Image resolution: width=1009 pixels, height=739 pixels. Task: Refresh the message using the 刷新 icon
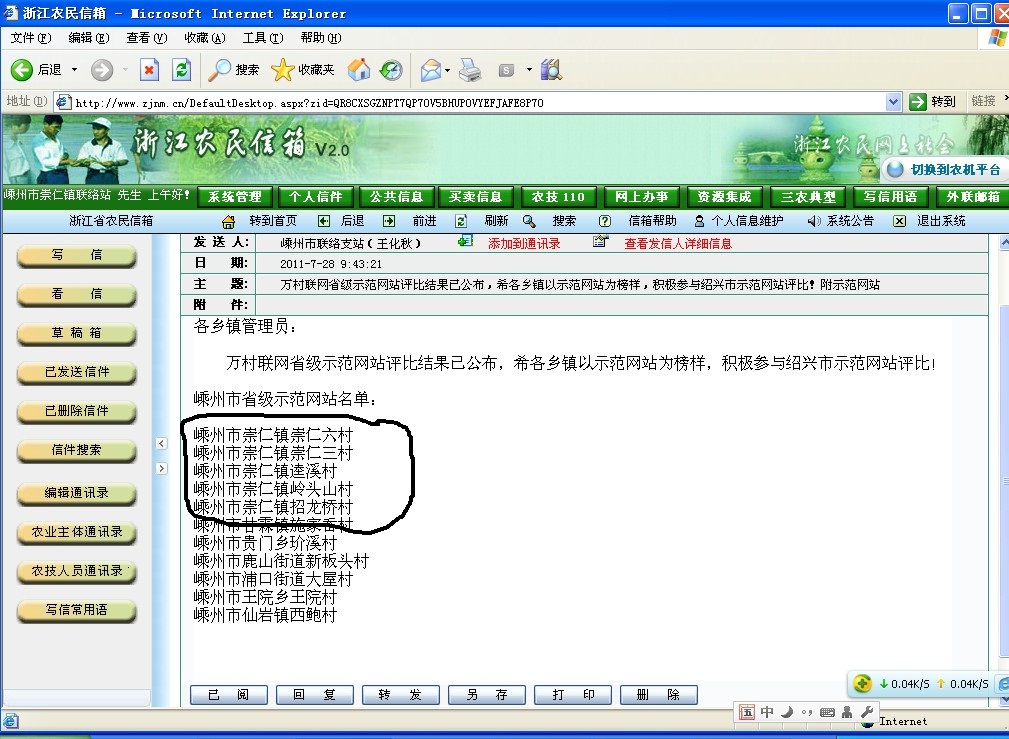click(x=461, y=221)
